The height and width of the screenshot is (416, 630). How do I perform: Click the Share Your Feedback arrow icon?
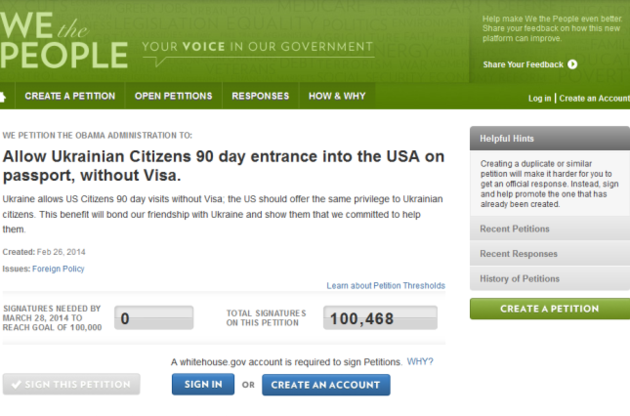(572, 64)
